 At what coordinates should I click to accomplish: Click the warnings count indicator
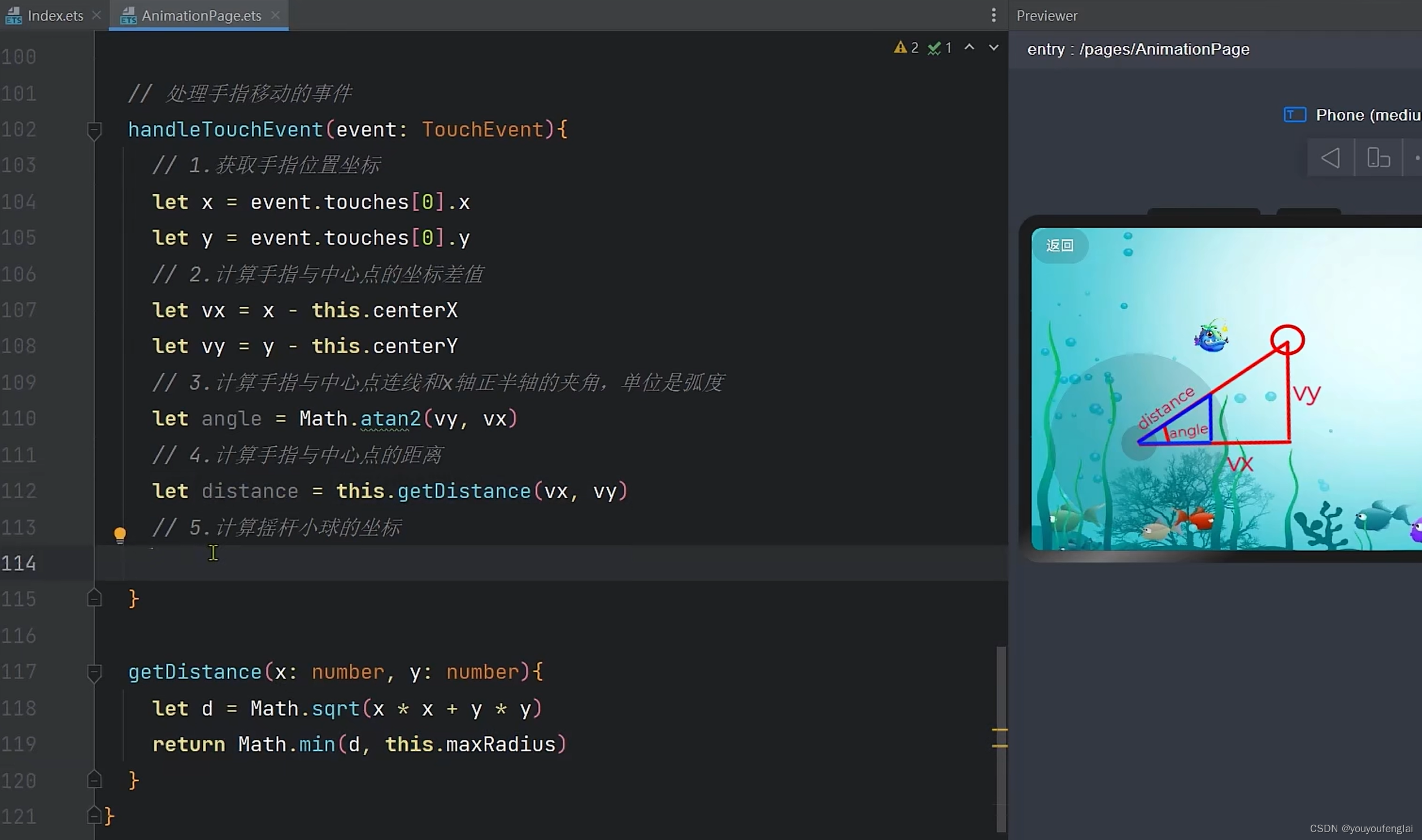tap(906, 47)
